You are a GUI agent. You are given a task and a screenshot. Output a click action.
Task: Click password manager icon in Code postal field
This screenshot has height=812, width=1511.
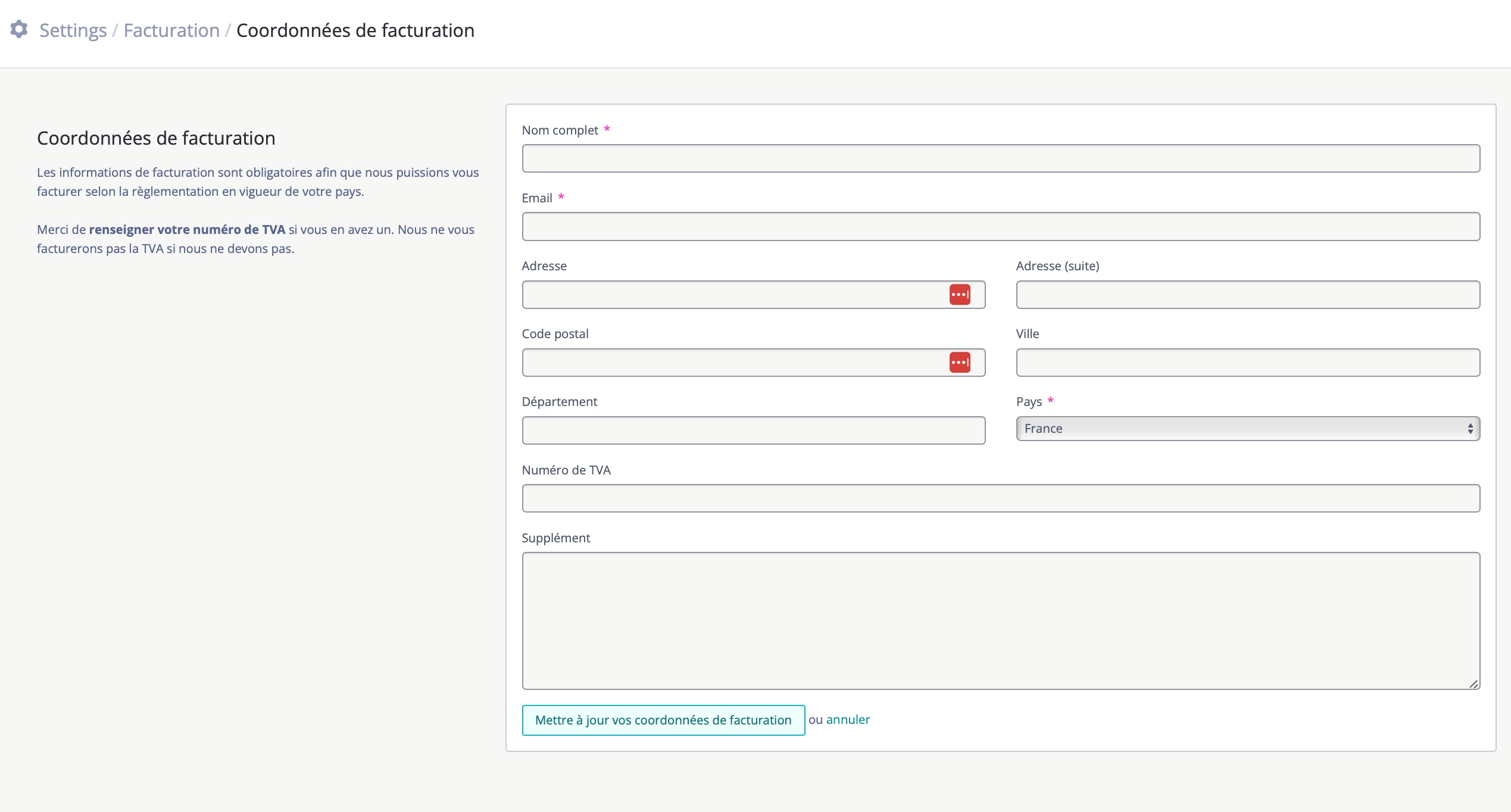[959, 363]
